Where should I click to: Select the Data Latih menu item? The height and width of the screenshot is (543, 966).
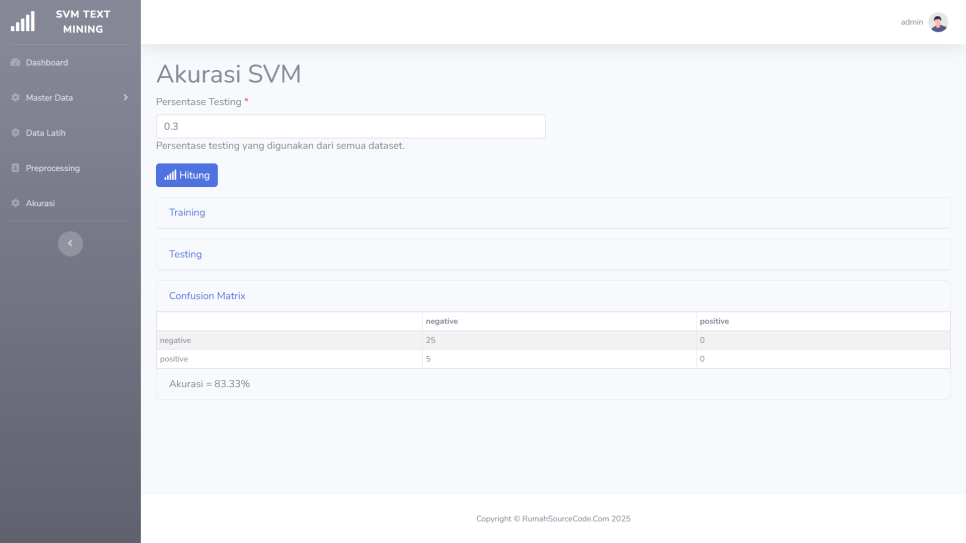pyautogui.click(x=46, y=133)
